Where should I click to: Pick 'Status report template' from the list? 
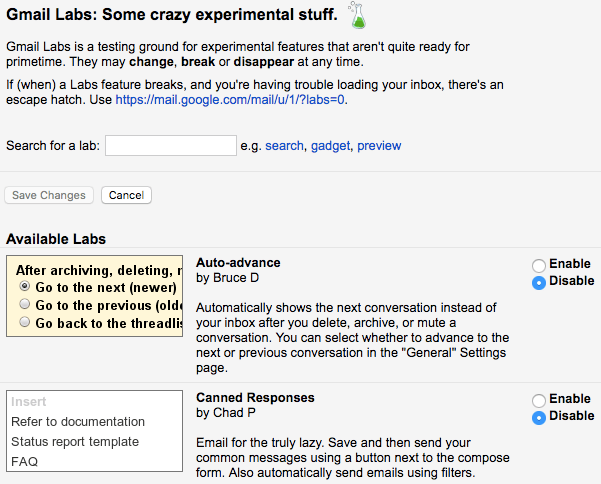(75, 442)
